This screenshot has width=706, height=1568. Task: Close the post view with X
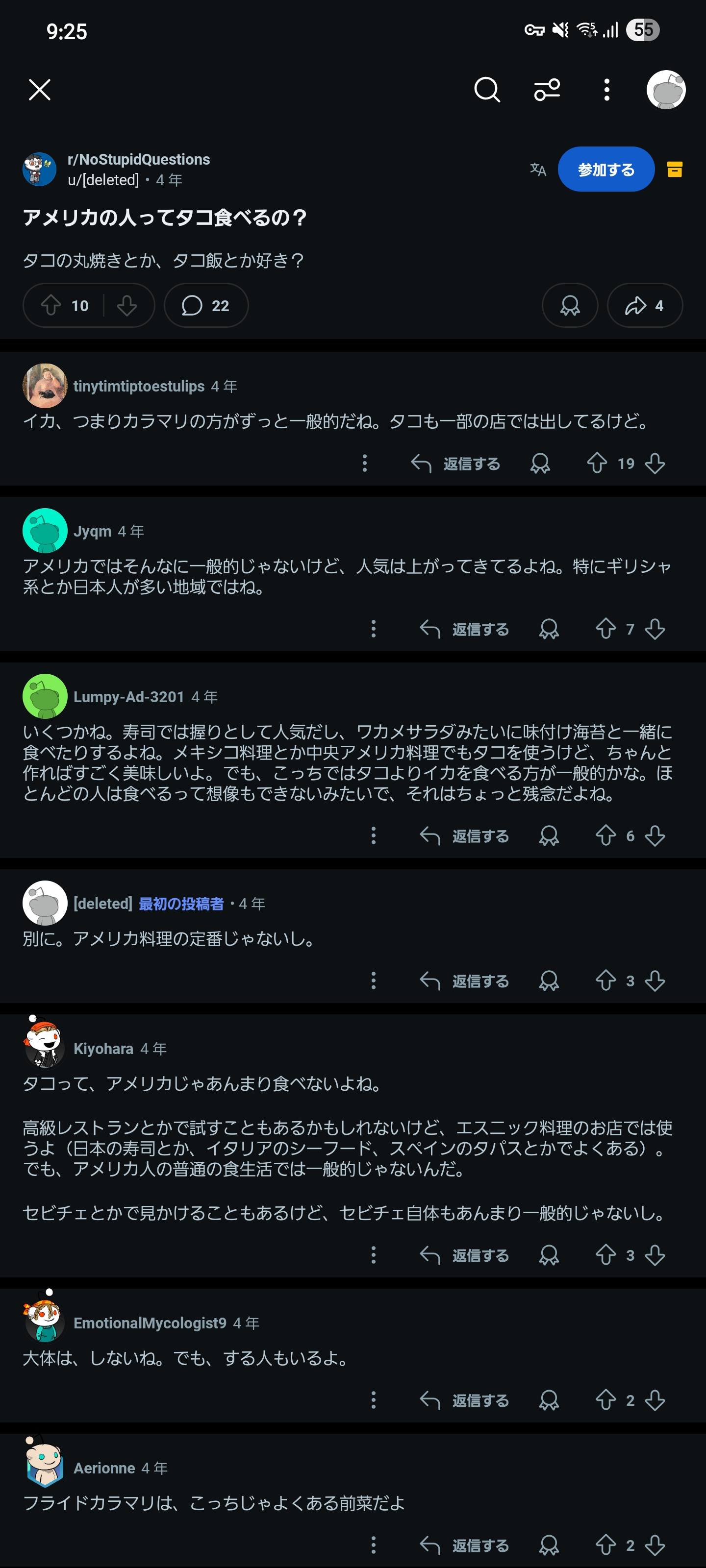click(40, 90)
